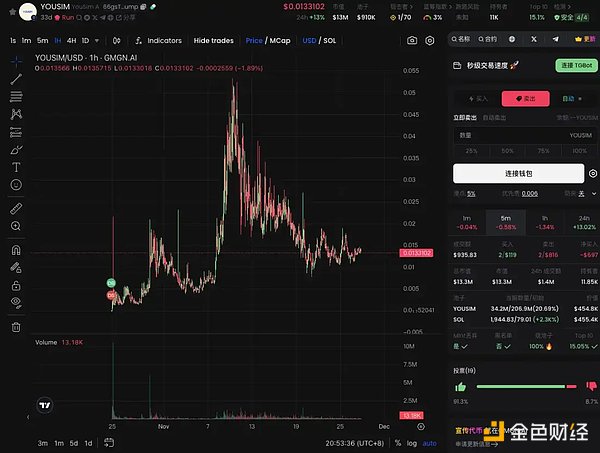The width and height of the screenshot is (600, 453).
Task: Expand the anti-MEV settings chevron
Action: 593,194
